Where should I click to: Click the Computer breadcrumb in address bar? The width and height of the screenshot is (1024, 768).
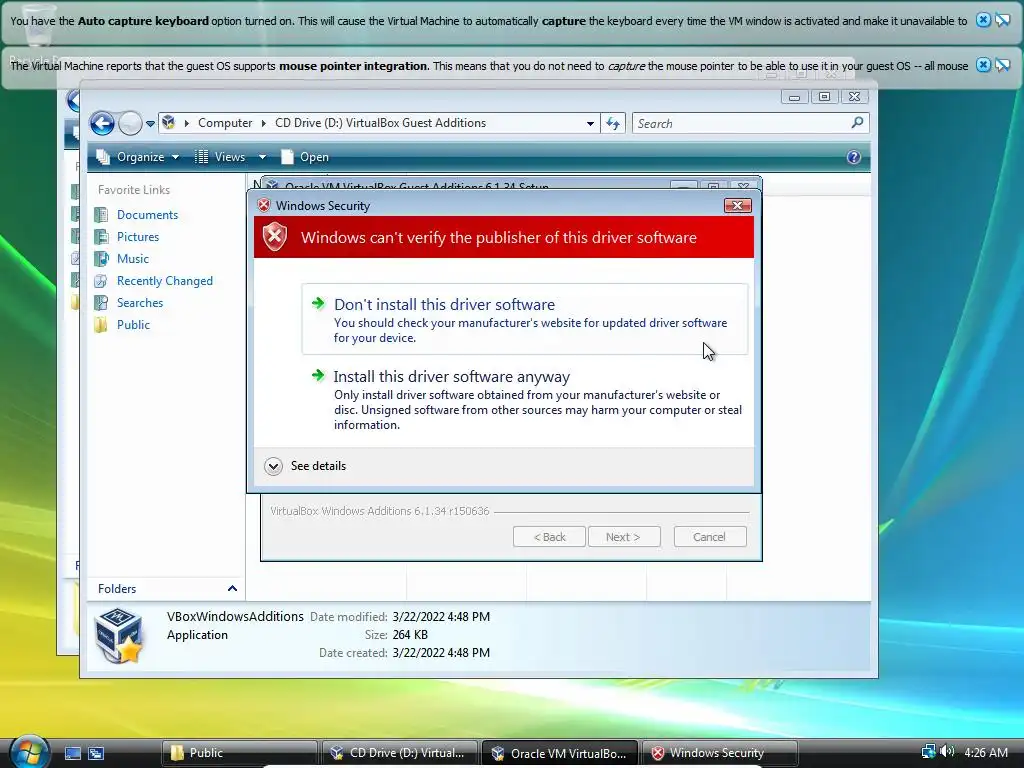[225, 123]
